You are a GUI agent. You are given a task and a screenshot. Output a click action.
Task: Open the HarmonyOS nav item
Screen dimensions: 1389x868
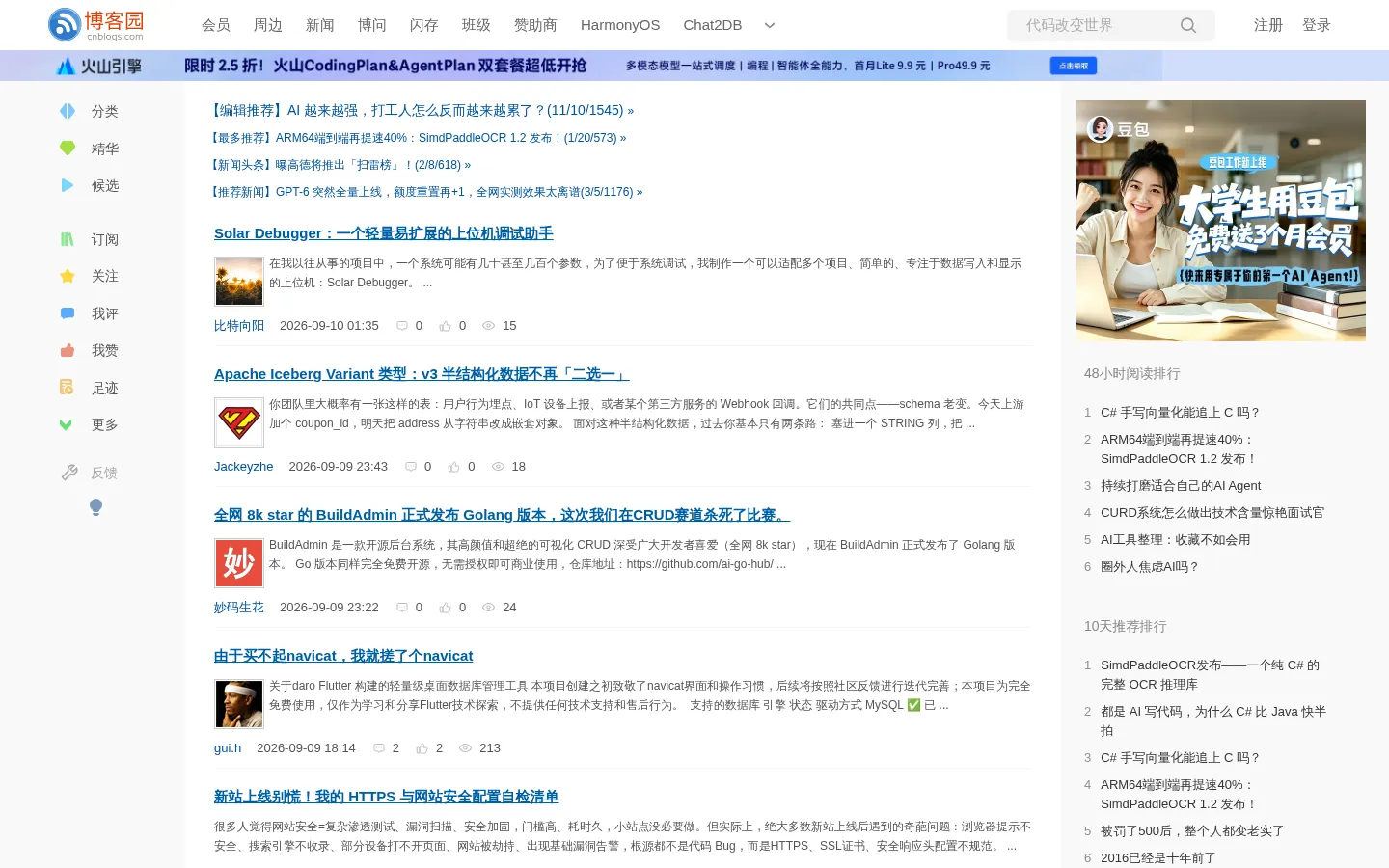click(x=620, y=25)
